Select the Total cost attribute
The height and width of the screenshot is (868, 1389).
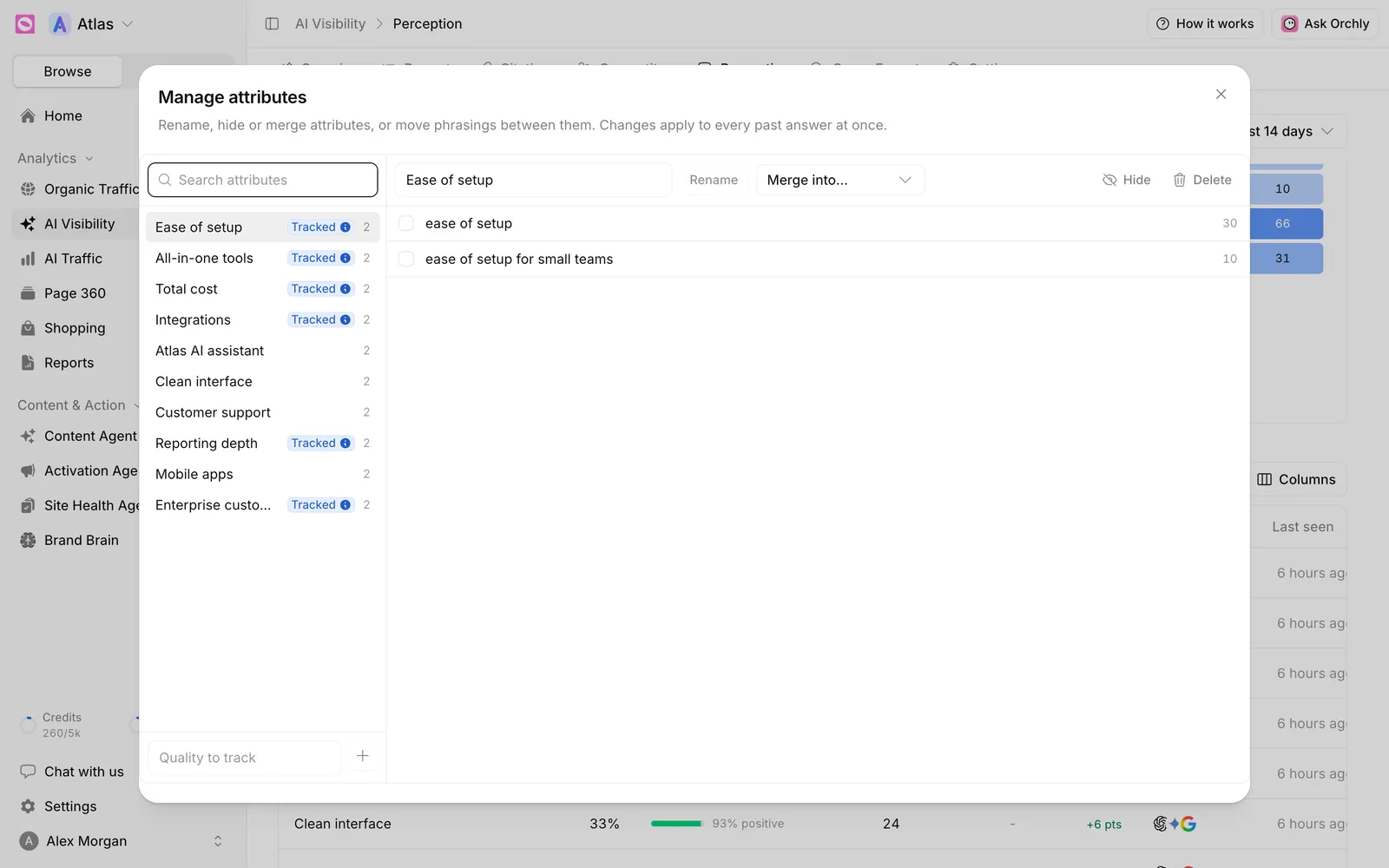(x=262, y=289)
